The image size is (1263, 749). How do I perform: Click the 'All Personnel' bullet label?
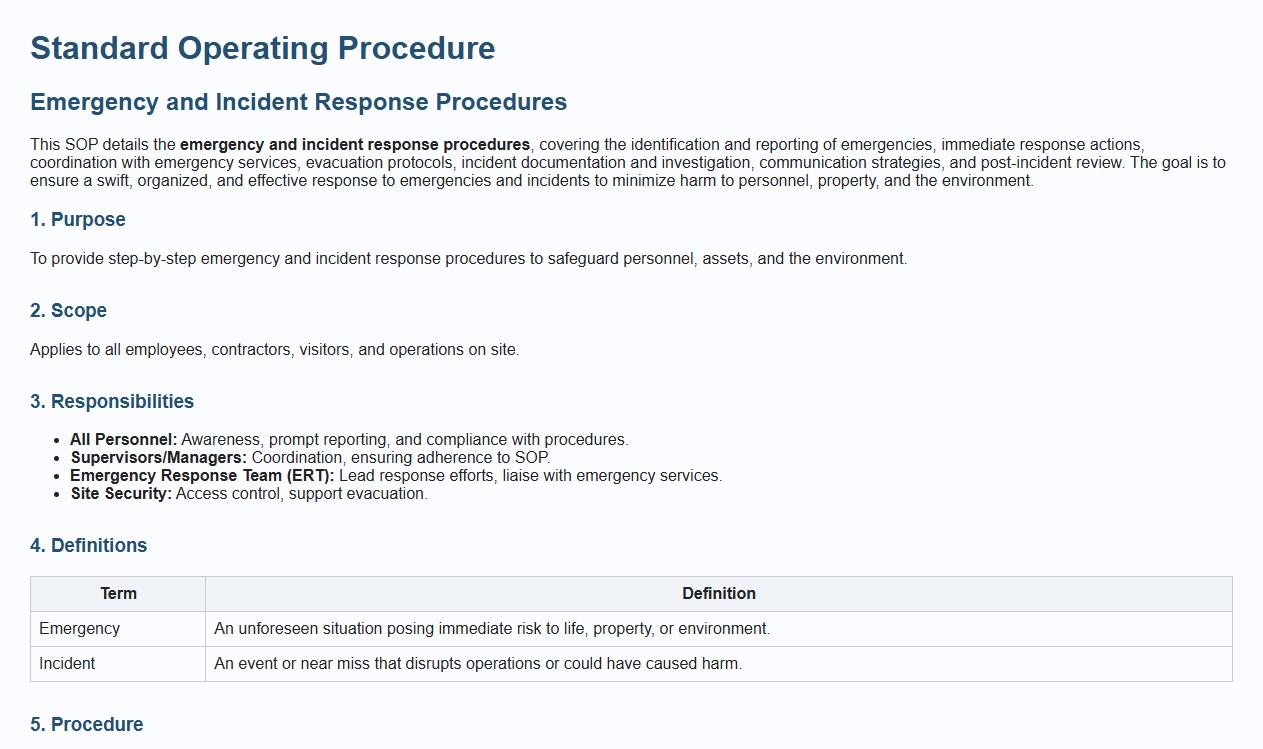click(x=123, y=440)
